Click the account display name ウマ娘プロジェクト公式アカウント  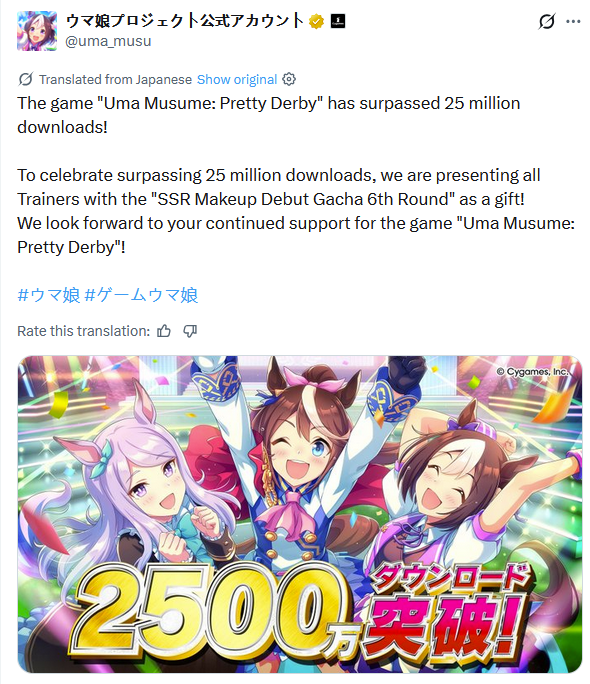coord(184,21)
